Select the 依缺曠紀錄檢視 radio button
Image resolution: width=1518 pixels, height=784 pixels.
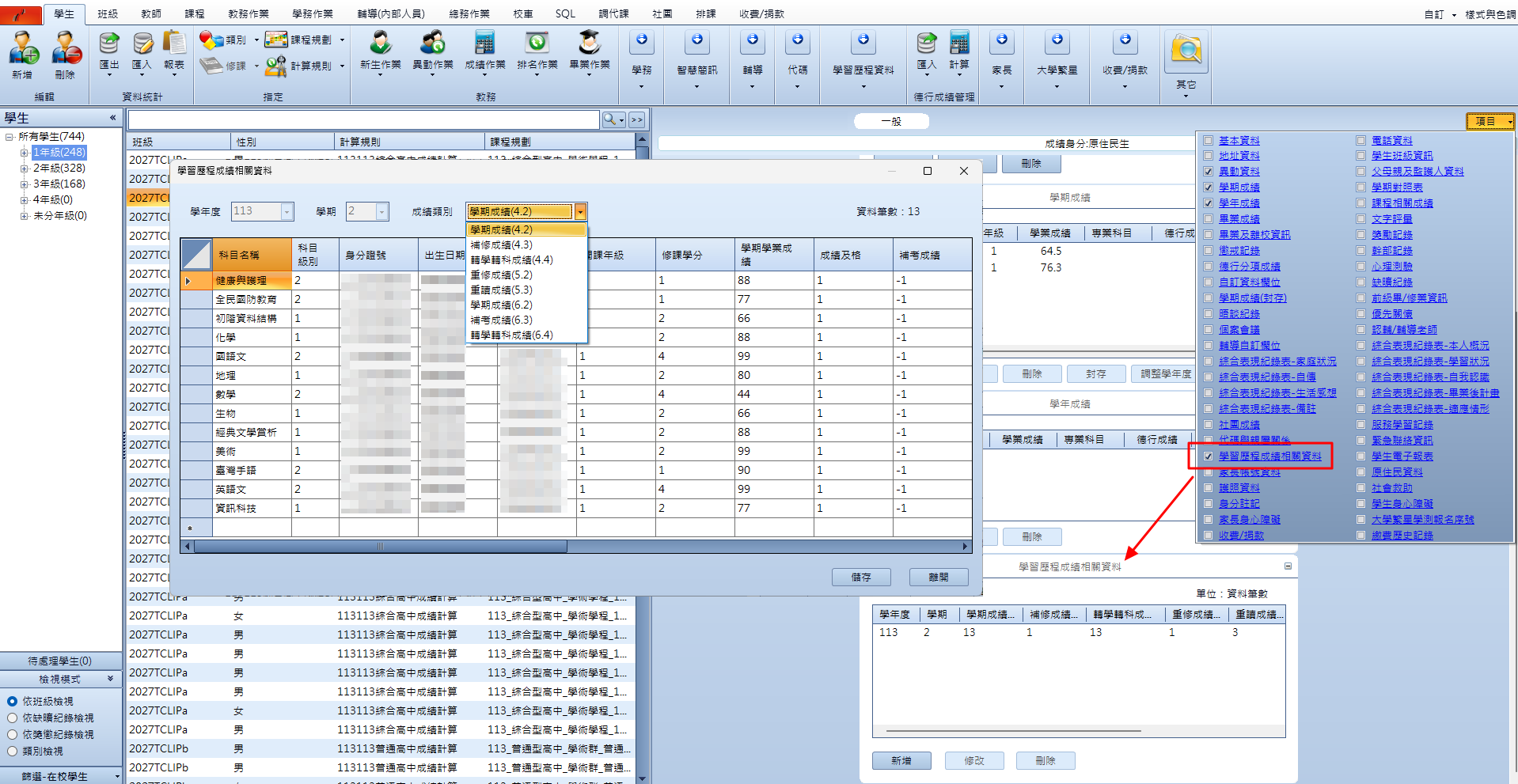12,718
